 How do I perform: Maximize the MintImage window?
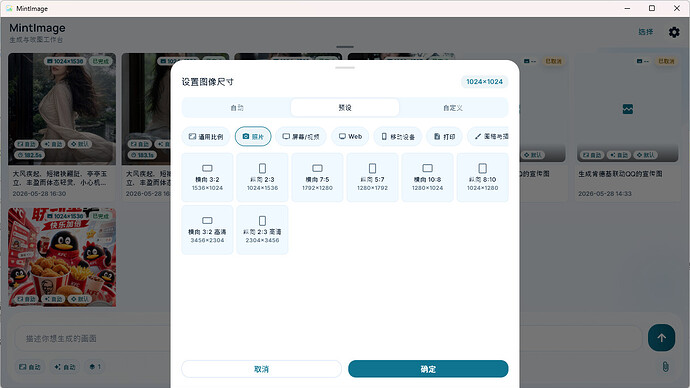pos(652,8)
